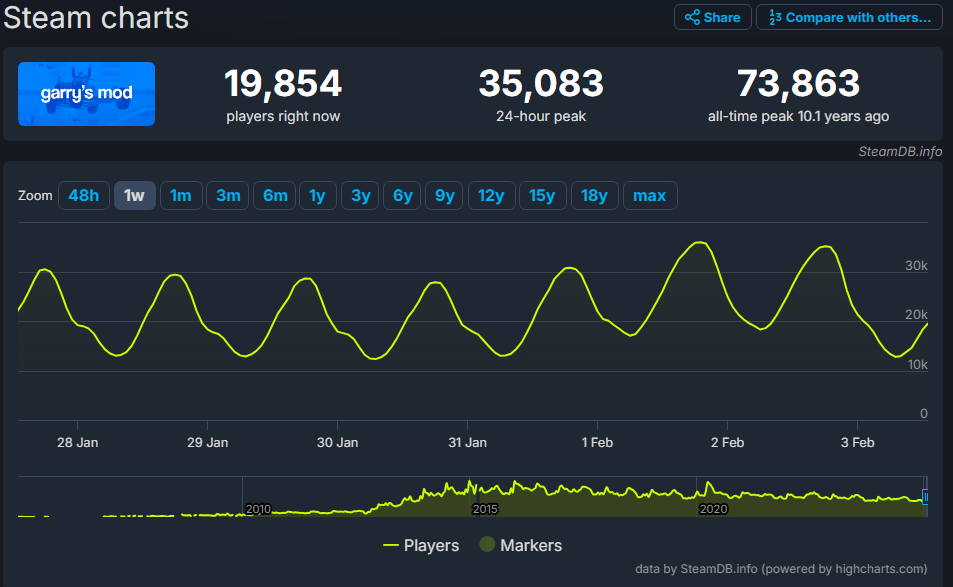953x587 pixels.
Task: Select the 6y zoom button
Action: tap(402, 196)
